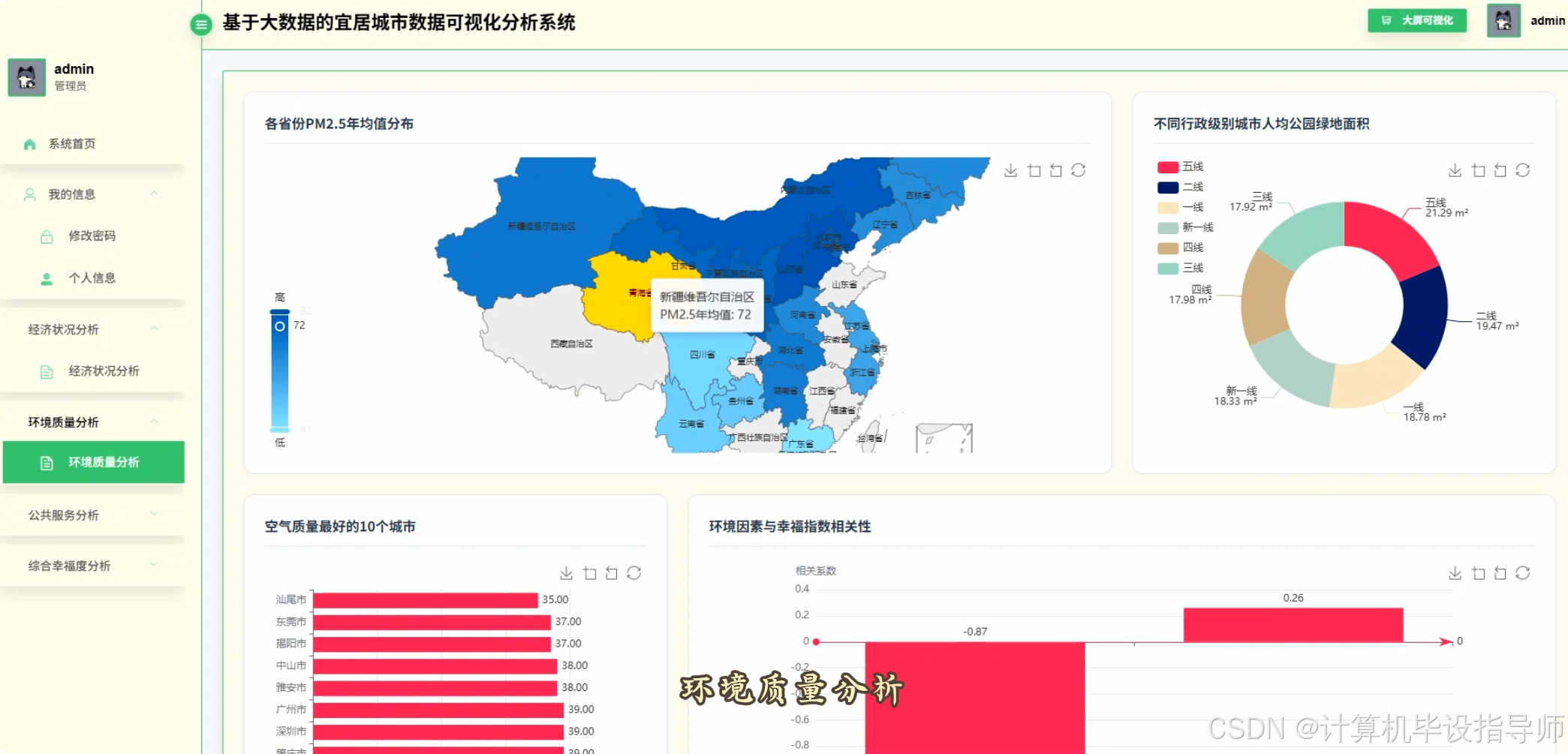Open the 大屏可视化 big-screen view
Viewport: 1568px width, 754px height.
pyautogui.click(x=1416, y=21)
